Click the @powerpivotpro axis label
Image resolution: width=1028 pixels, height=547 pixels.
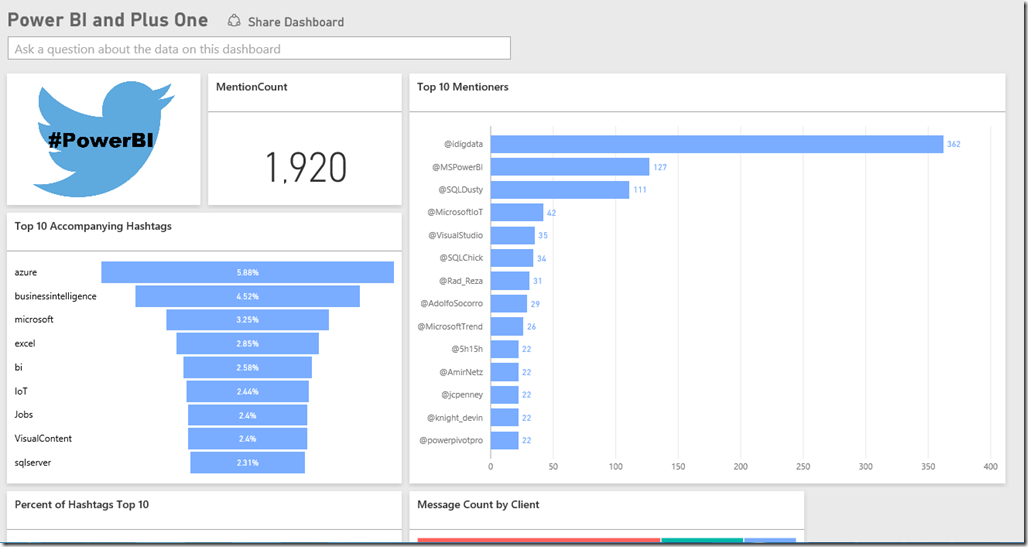pyautogui.click(x=451, y=441)
